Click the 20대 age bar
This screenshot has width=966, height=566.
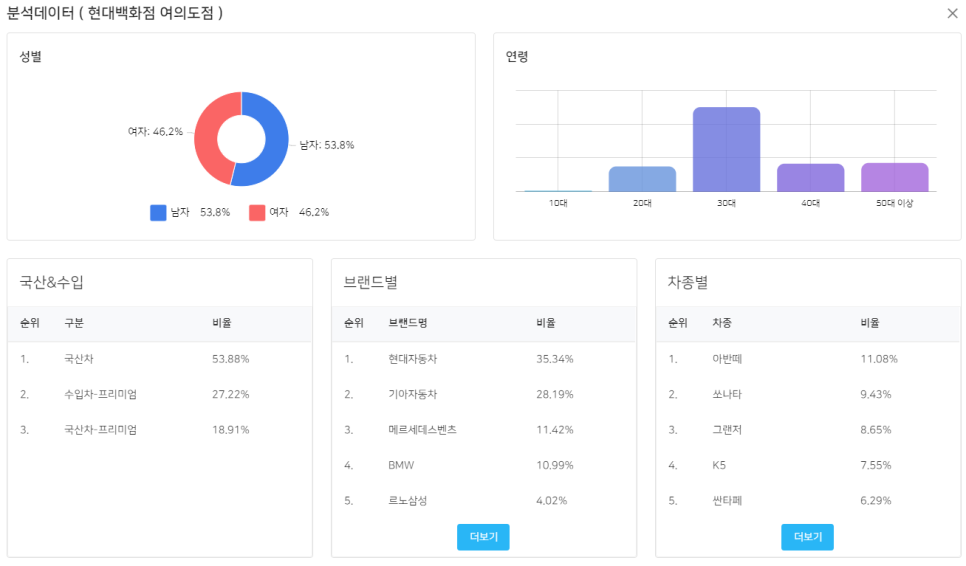(x=642, y=179)
